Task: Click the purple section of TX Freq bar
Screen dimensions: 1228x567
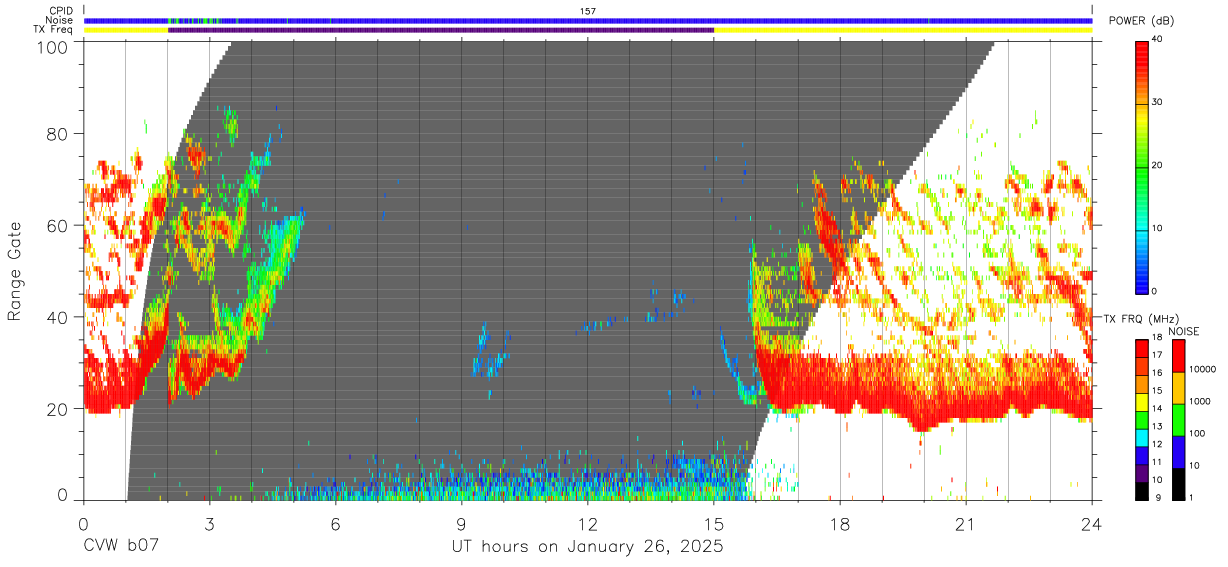Action: [x=441, y=30]
